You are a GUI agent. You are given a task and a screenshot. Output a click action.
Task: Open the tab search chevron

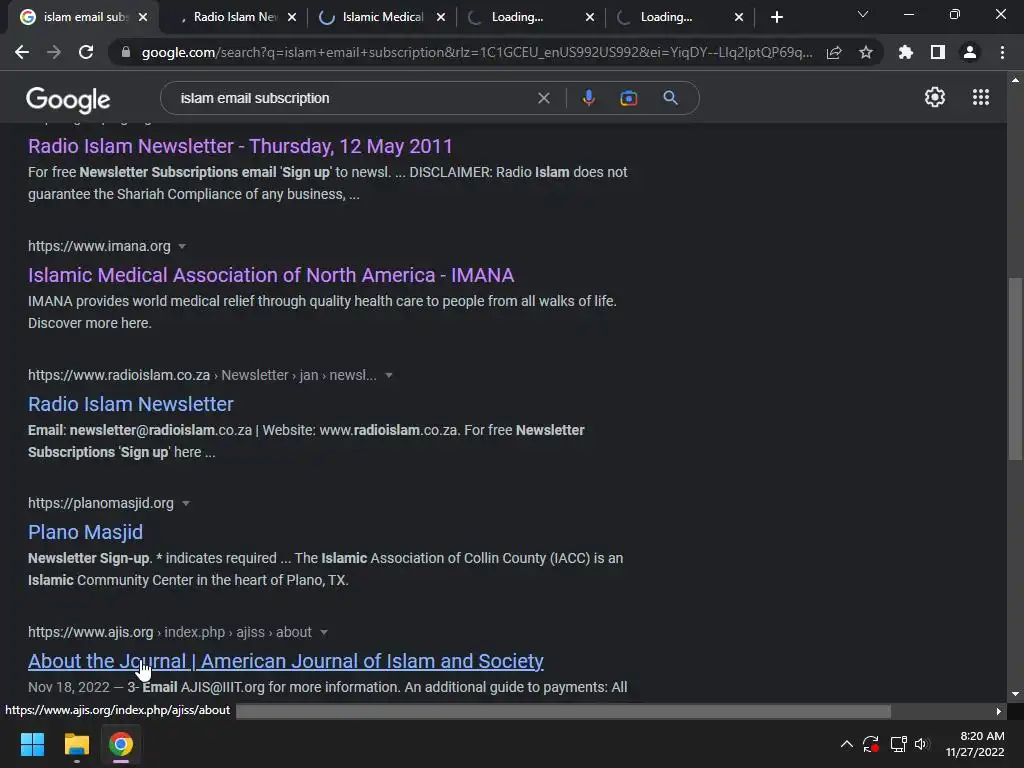tap(863, 14)
